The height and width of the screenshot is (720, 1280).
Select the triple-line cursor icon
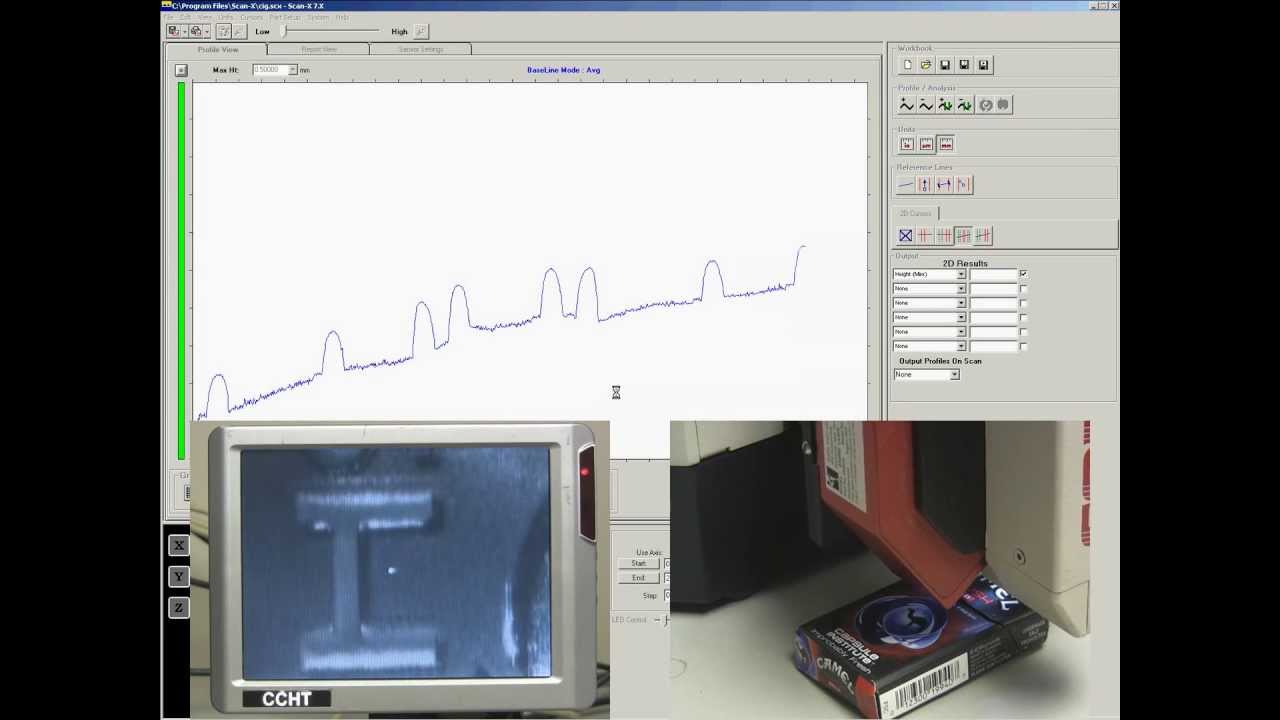click(944, 236)
